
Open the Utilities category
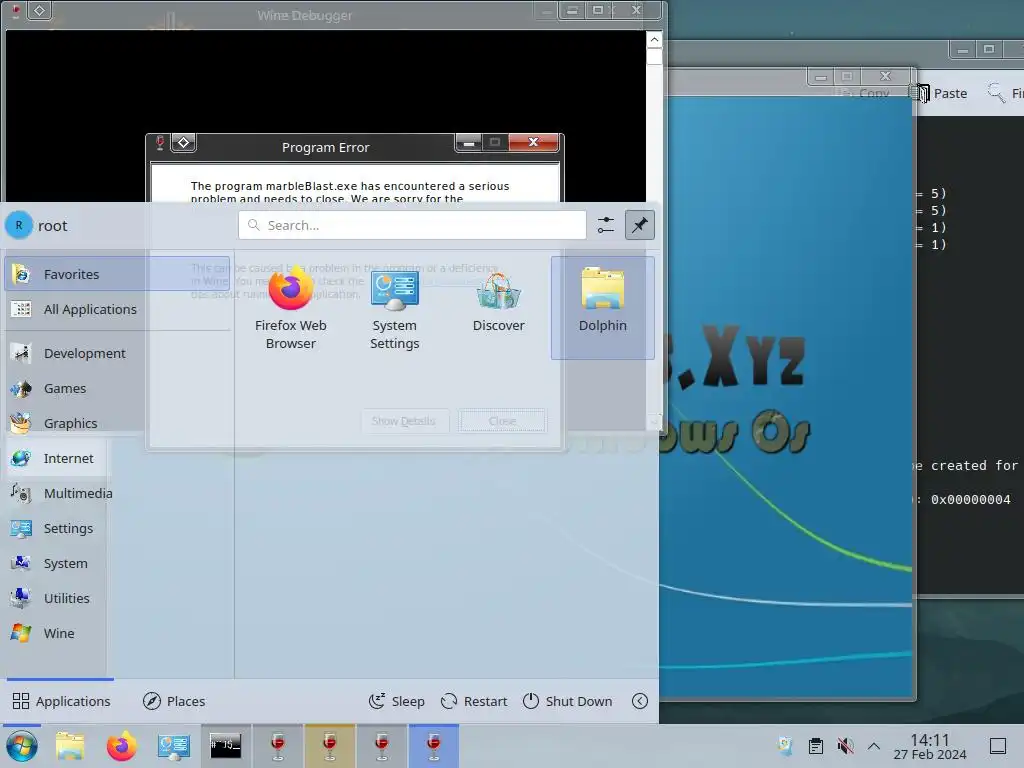click(118, 598)
